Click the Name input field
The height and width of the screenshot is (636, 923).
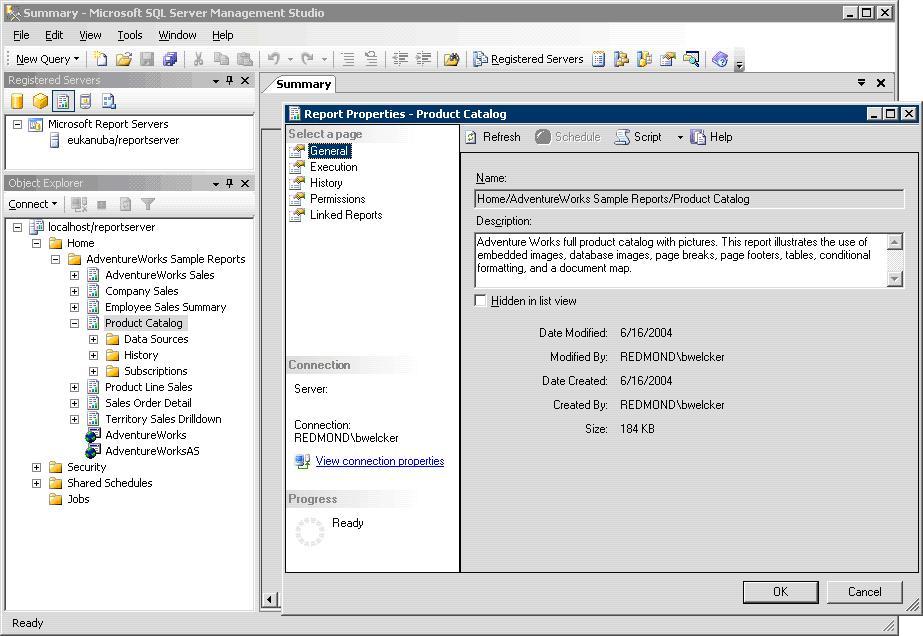tap(689, 199)
